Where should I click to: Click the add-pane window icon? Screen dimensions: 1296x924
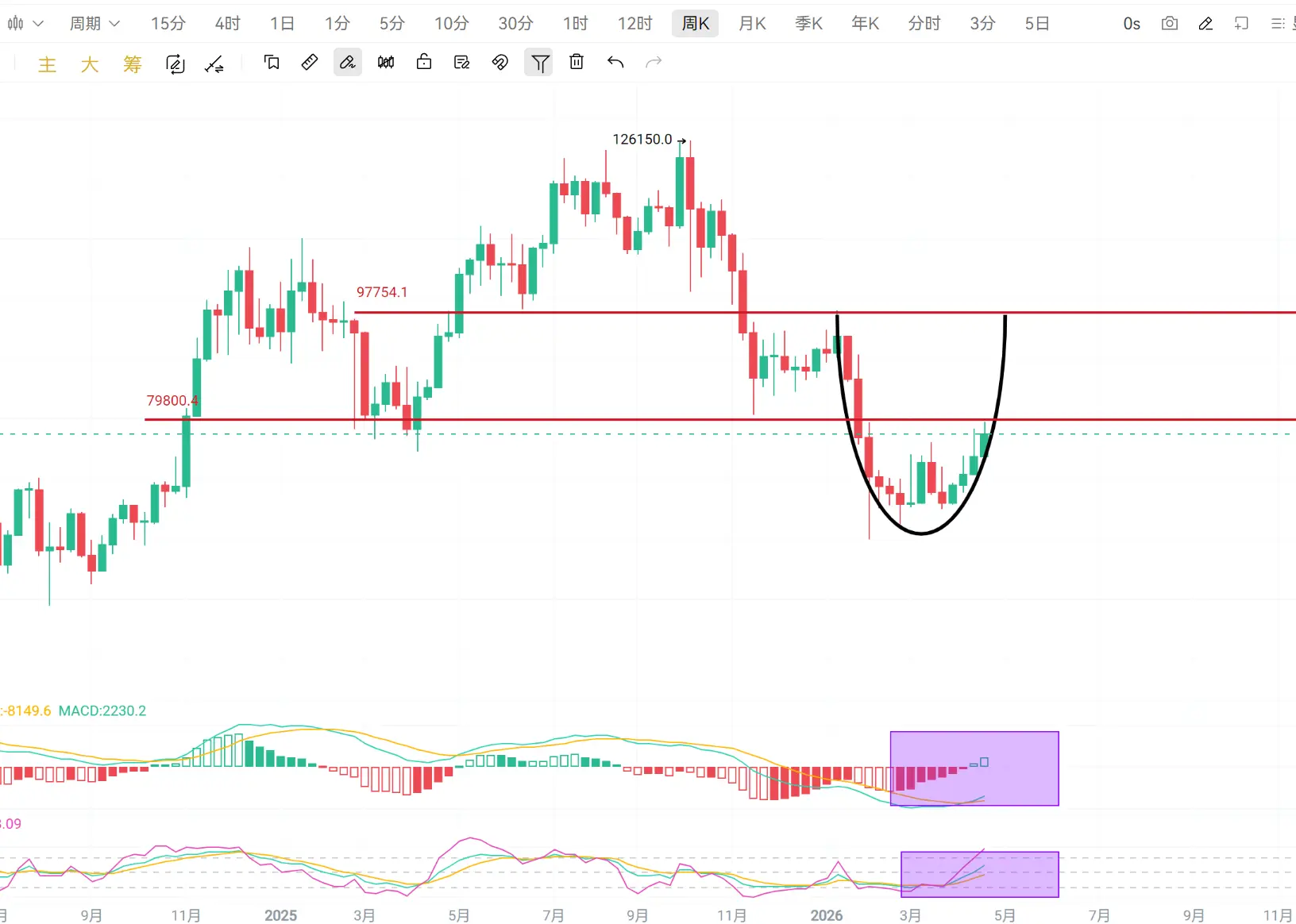1242,24
